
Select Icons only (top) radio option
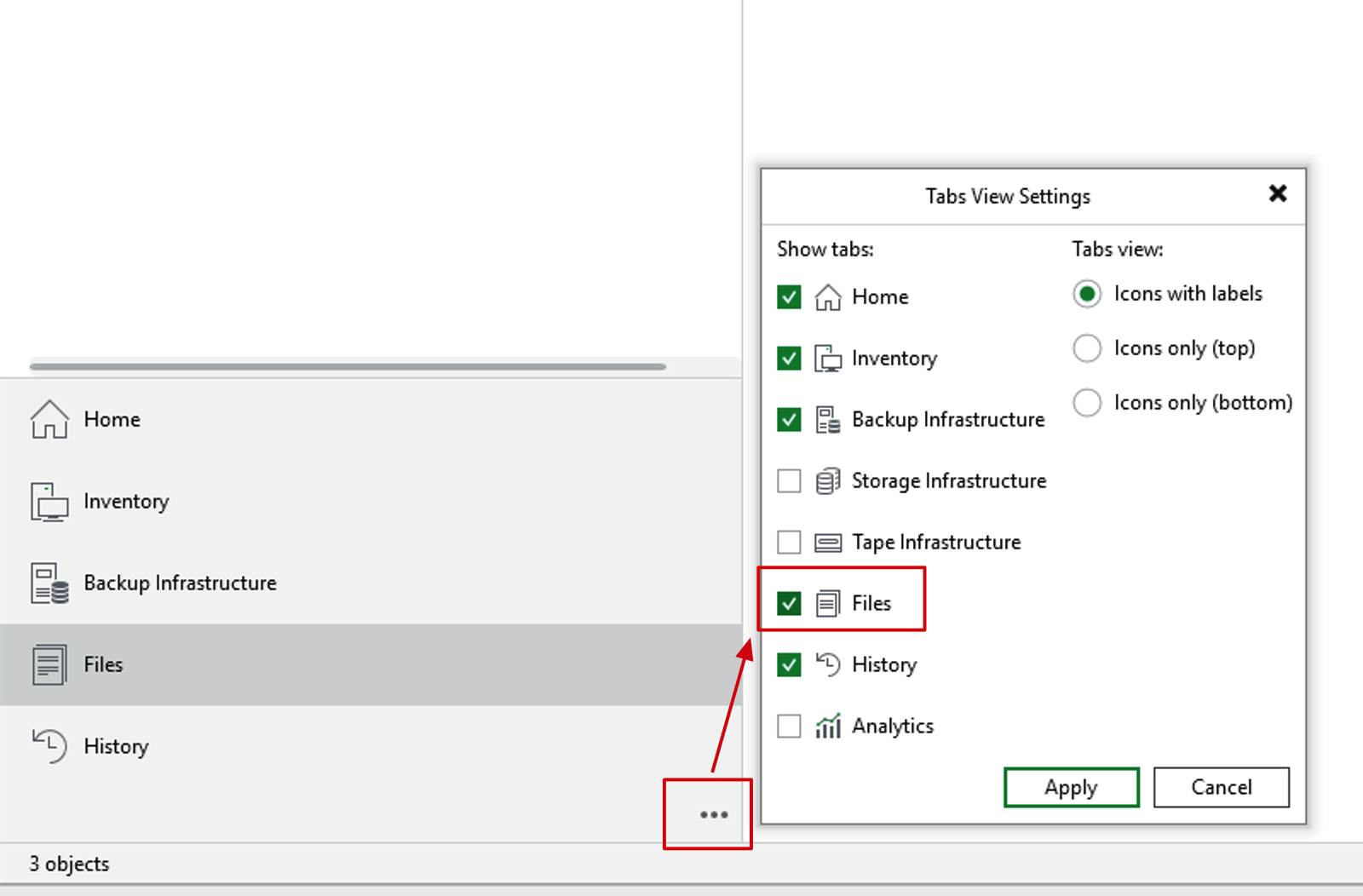(x=1087, y=348)
